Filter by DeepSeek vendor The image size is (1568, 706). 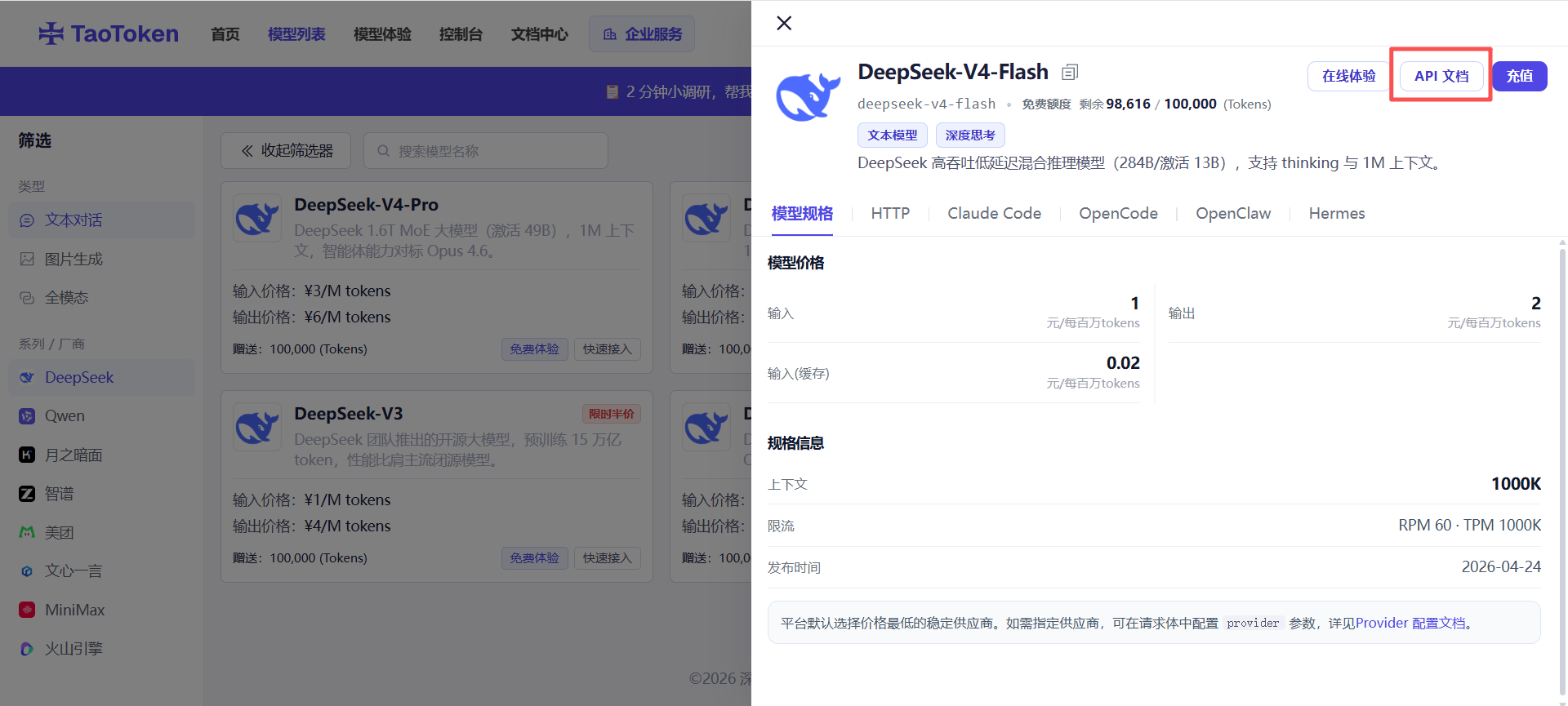click(102, 377)
